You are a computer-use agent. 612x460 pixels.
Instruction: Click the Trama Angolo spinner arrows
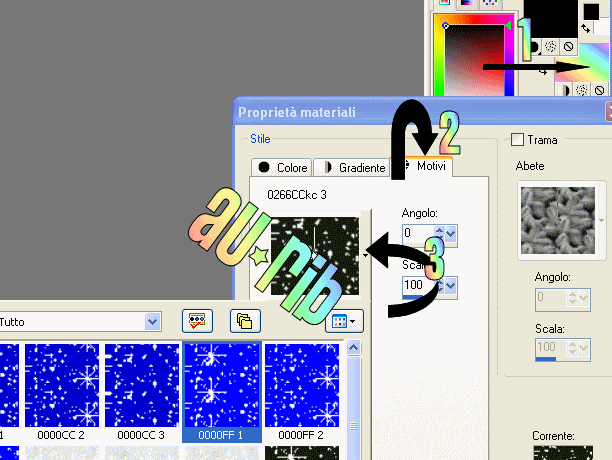[x=573, y=299]
